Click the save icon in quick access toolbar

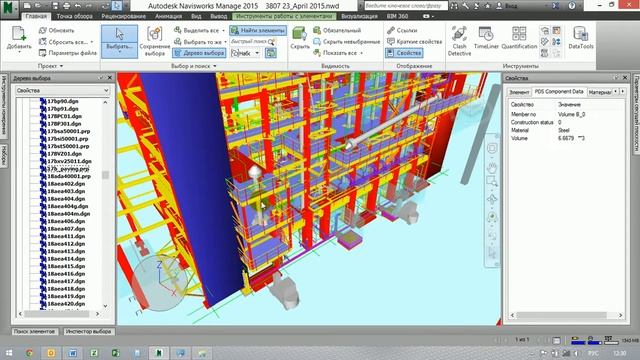(x=56, y=6)
